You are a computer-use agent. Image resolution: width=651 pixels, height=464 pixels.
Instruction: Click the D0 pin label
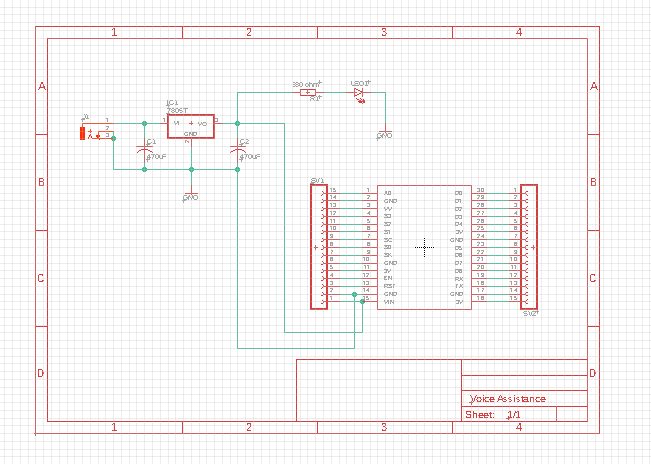(x=459, y=193)
